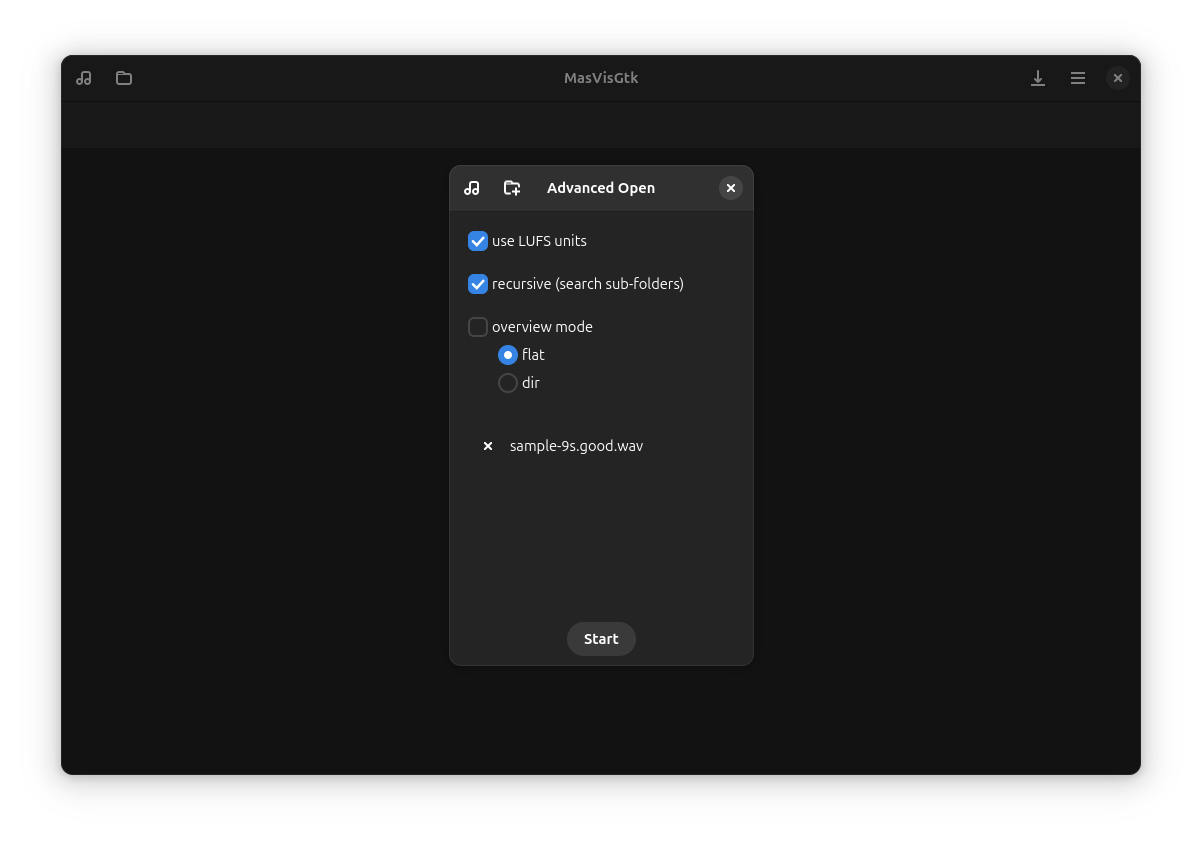Open audio files from main window header
1202x842 pixels.
pyautogui.click(x=84, y=78)
